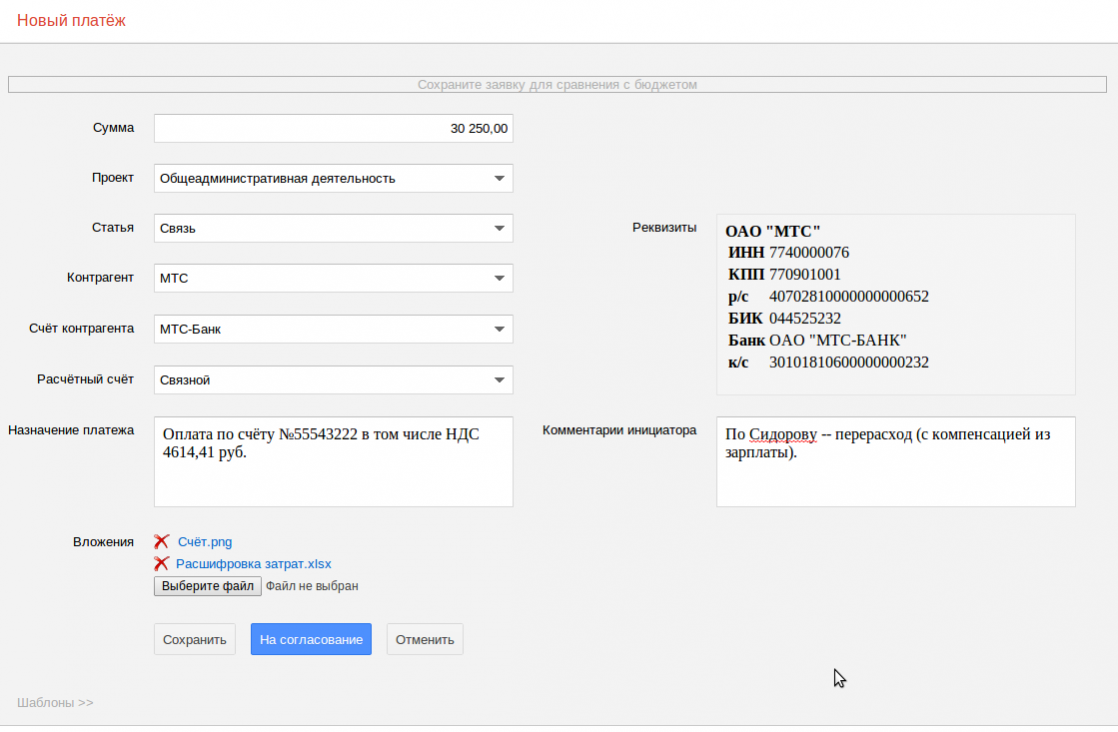Open the Счёт контрагента dropdown

(499, 329)
